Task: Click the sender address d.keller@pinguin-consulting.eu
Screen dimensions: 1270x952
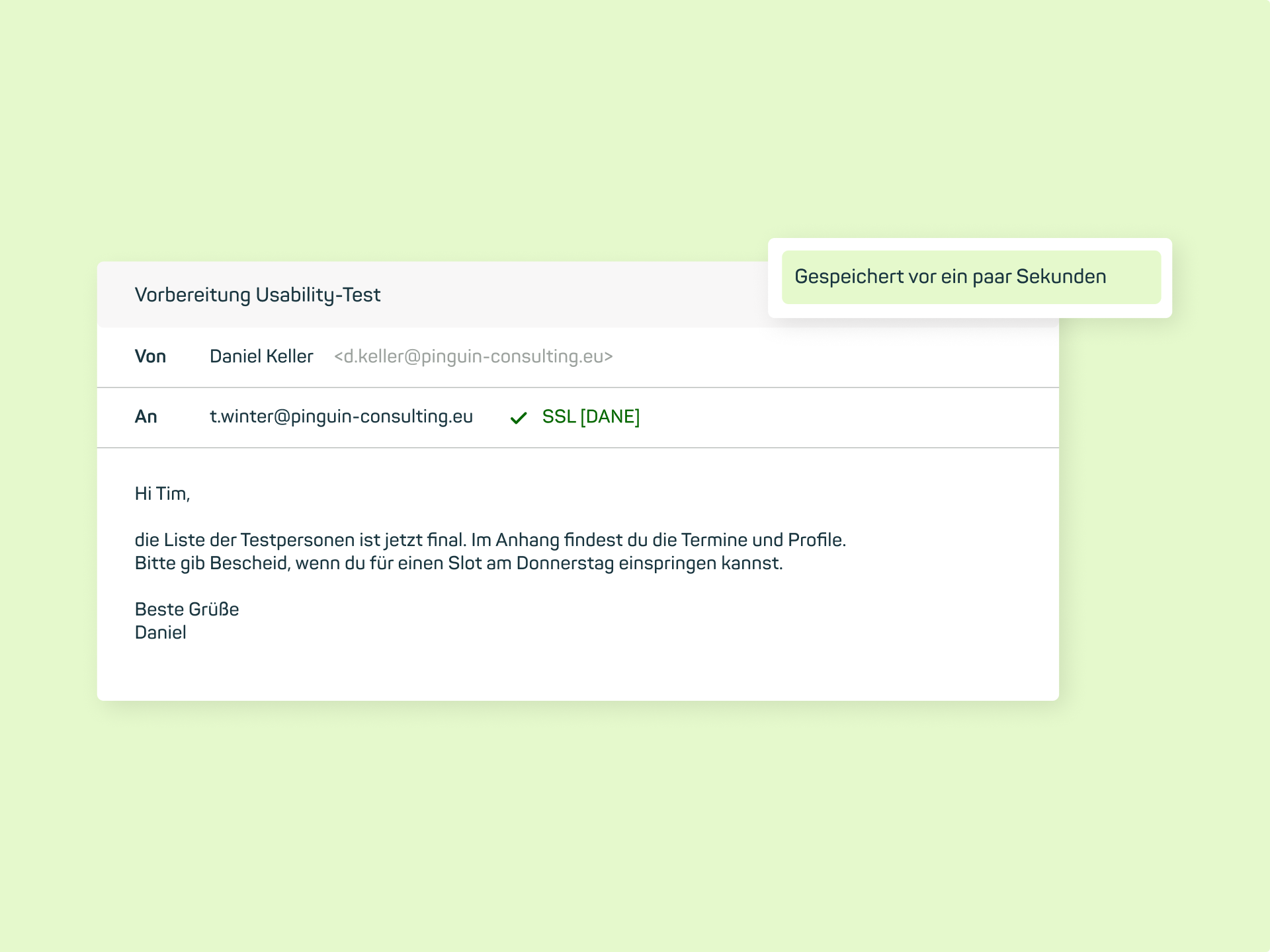Action: (x=473, y=356)
